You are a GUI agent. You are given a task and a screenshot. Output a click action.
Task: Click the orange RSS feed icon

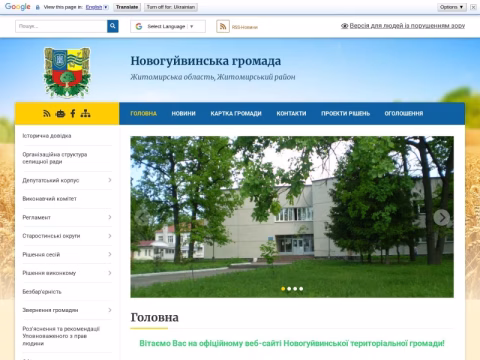pyautogui.click(x=223, y=26)
